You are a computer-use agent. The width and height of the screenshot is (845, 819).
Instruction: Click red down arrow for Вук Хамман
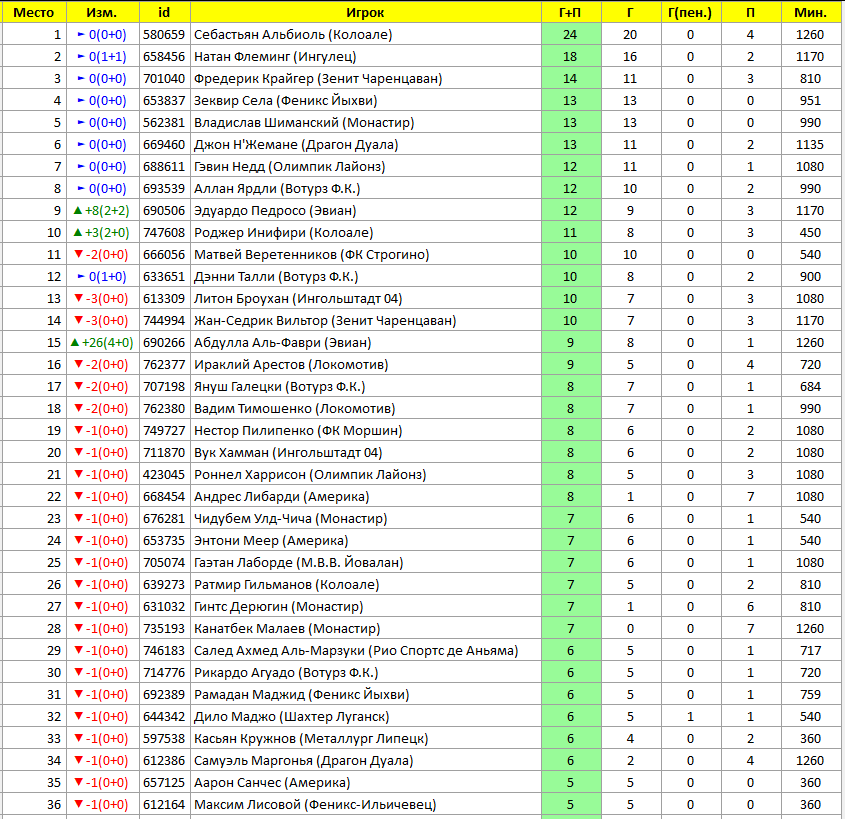79,452
